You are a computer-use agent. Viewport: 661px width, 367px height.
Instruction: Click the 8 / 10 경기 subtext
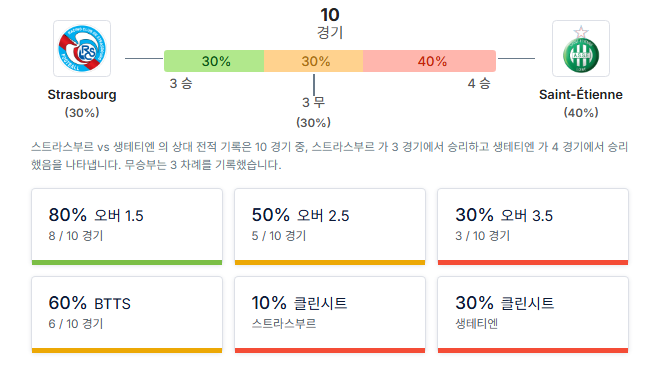[x=76, y=236]
